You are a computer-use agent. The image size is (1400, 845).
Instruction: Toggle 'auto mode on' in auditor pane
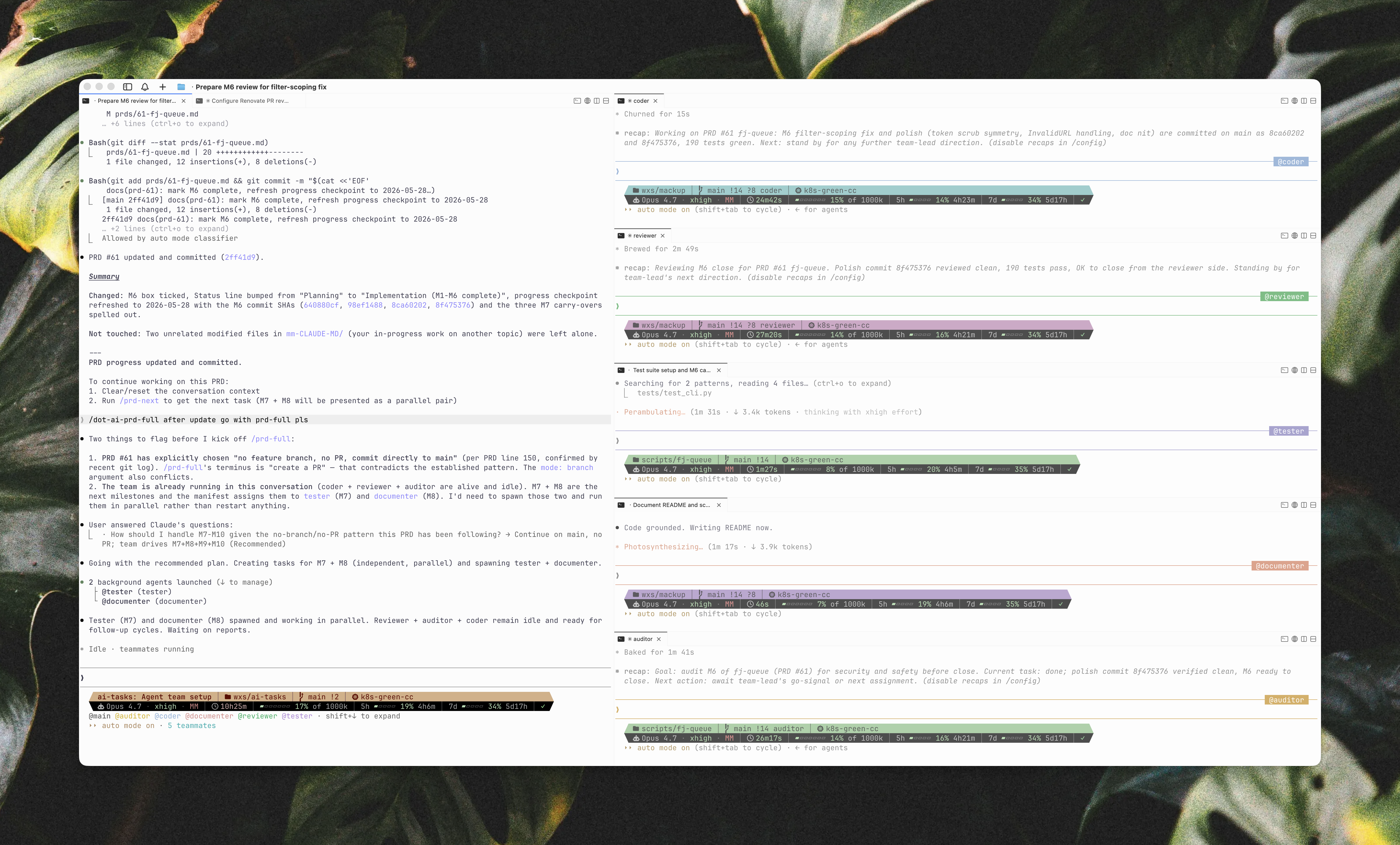coord(663,748)
